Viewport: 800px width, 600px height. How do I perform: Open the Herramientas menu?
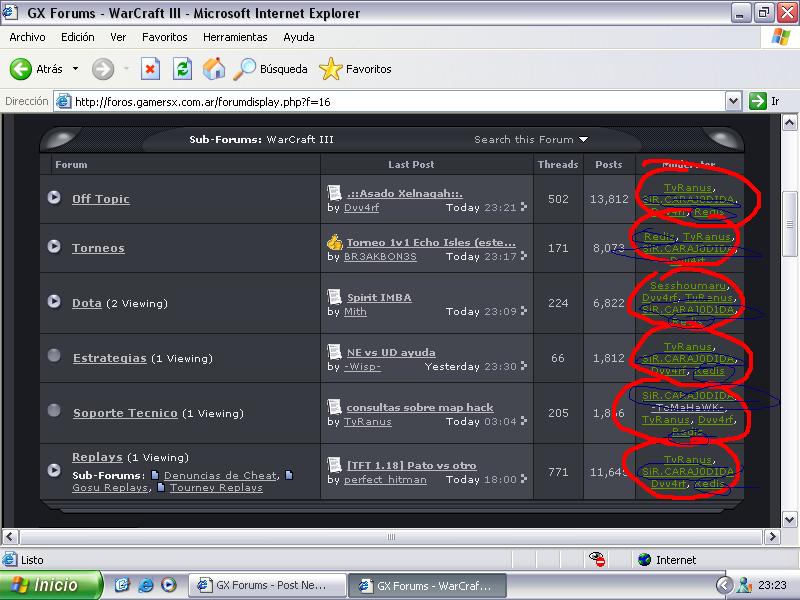[235, 37]
